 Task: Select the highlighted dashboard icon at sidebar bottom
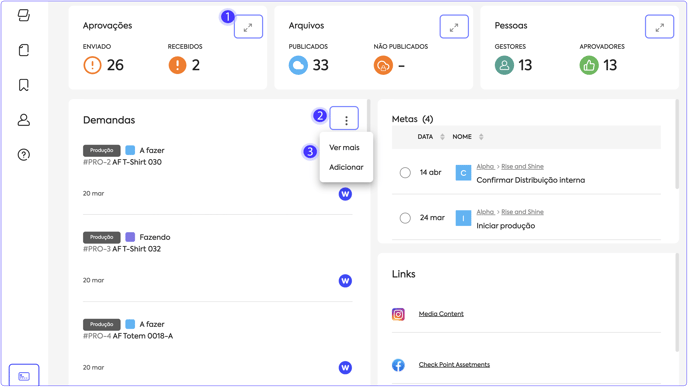[x=24, y=376]
